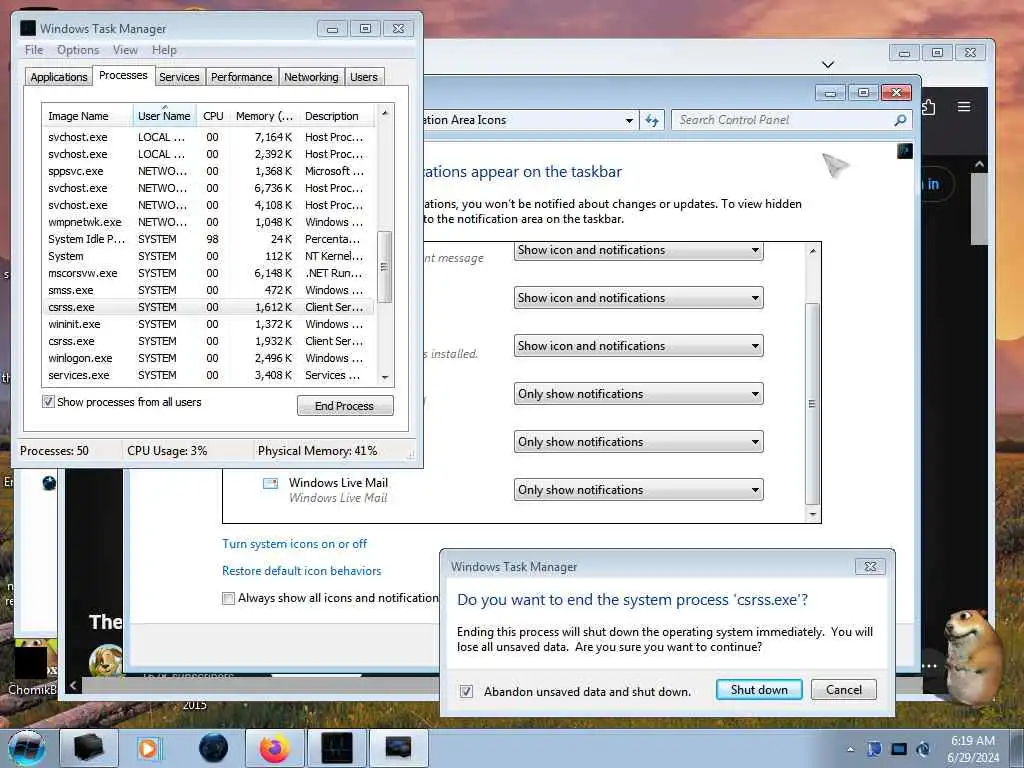Viewport: 1024px width, 768px height.
Task: Click the small globe icon below Task Manager
Action: coord(49,483)
